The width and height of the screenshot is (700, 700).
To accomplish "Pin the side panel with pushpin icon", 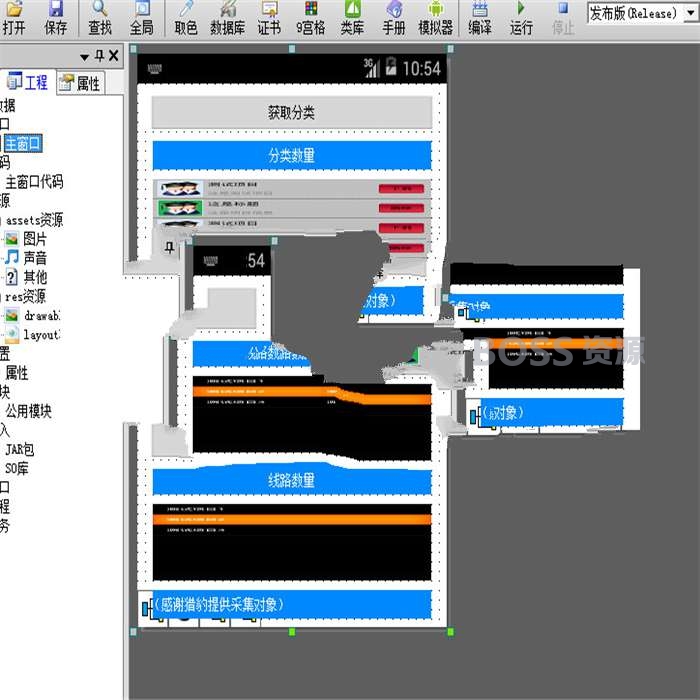I will (x=100, y=56).
